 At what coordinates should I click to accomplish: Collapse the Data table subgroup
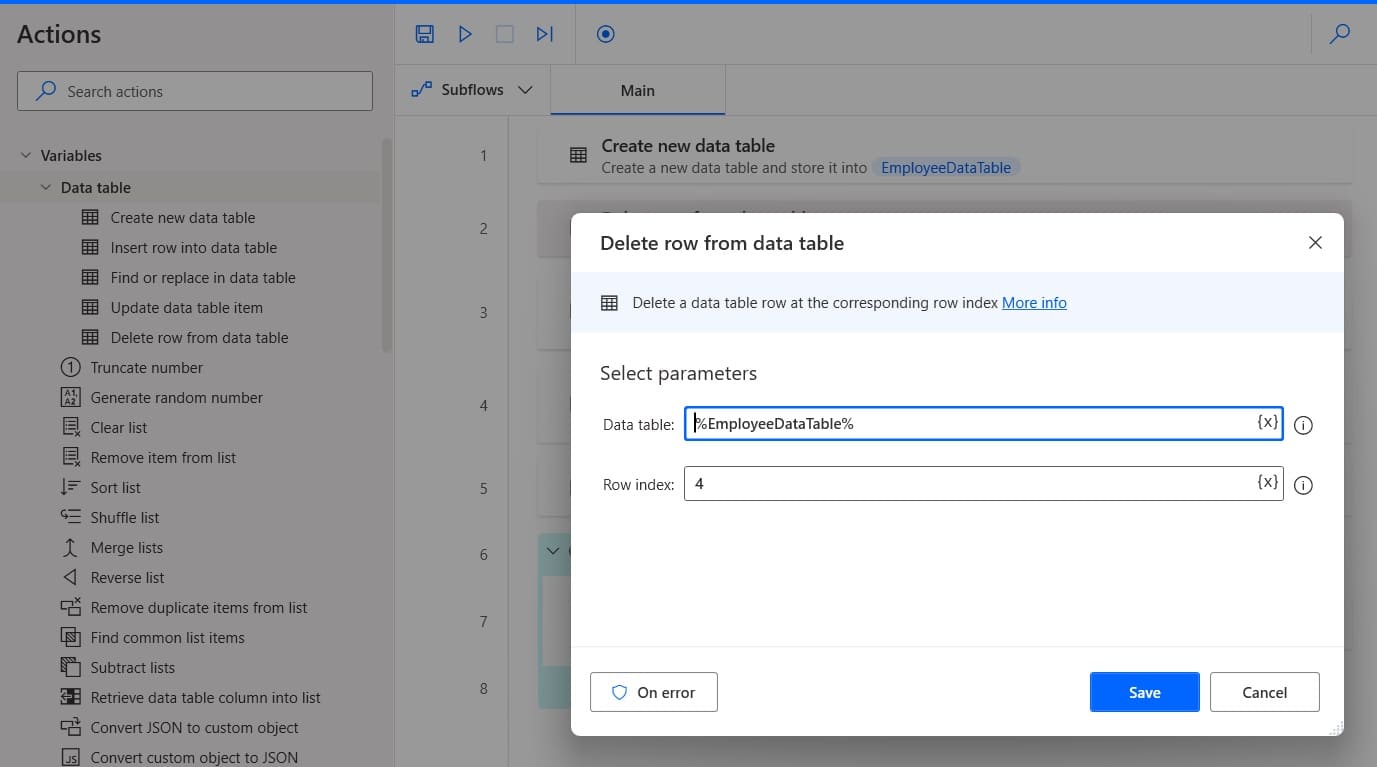click(46, 187)
